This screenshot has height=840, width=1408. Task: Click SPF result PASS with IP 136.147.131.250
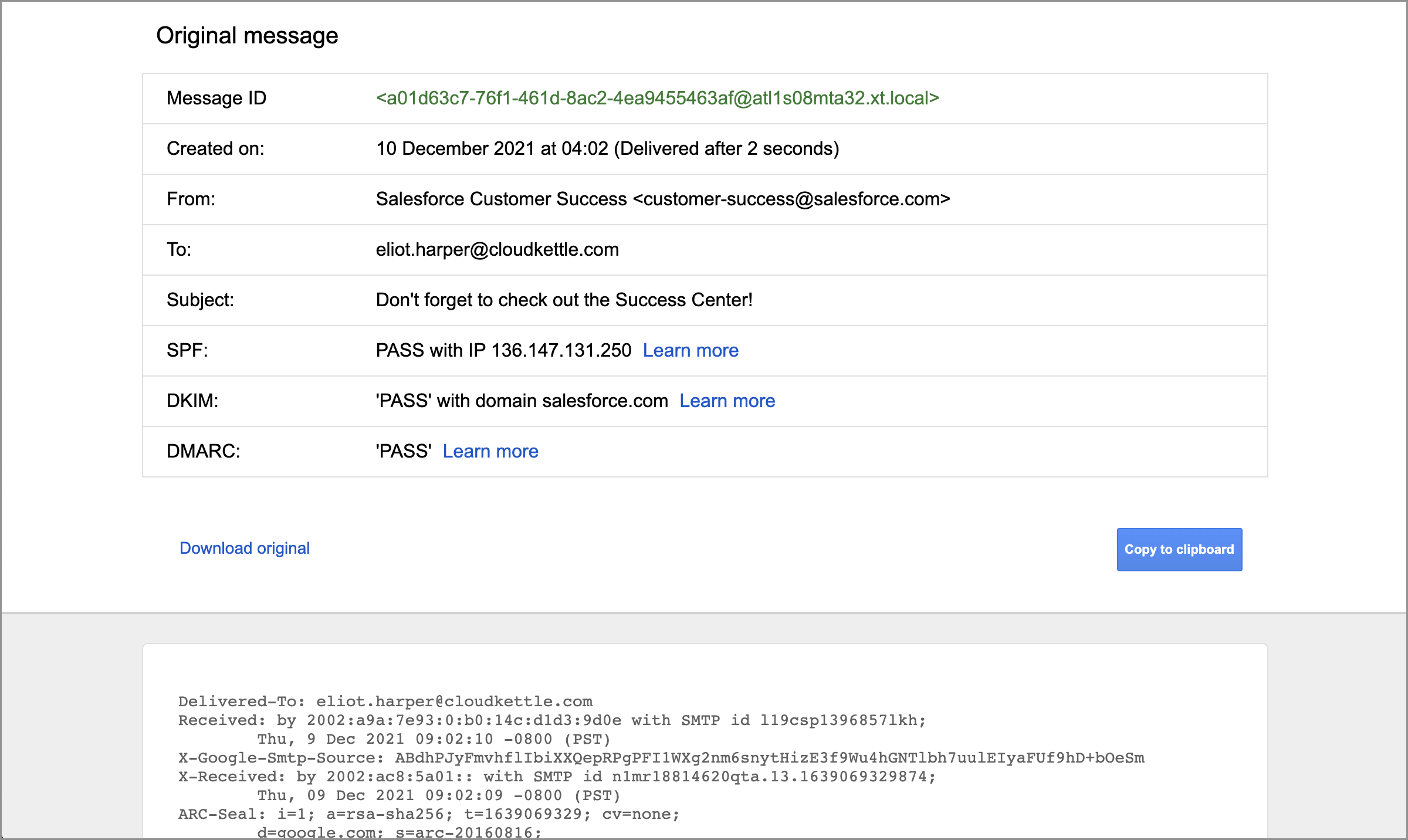click(504, 350)
